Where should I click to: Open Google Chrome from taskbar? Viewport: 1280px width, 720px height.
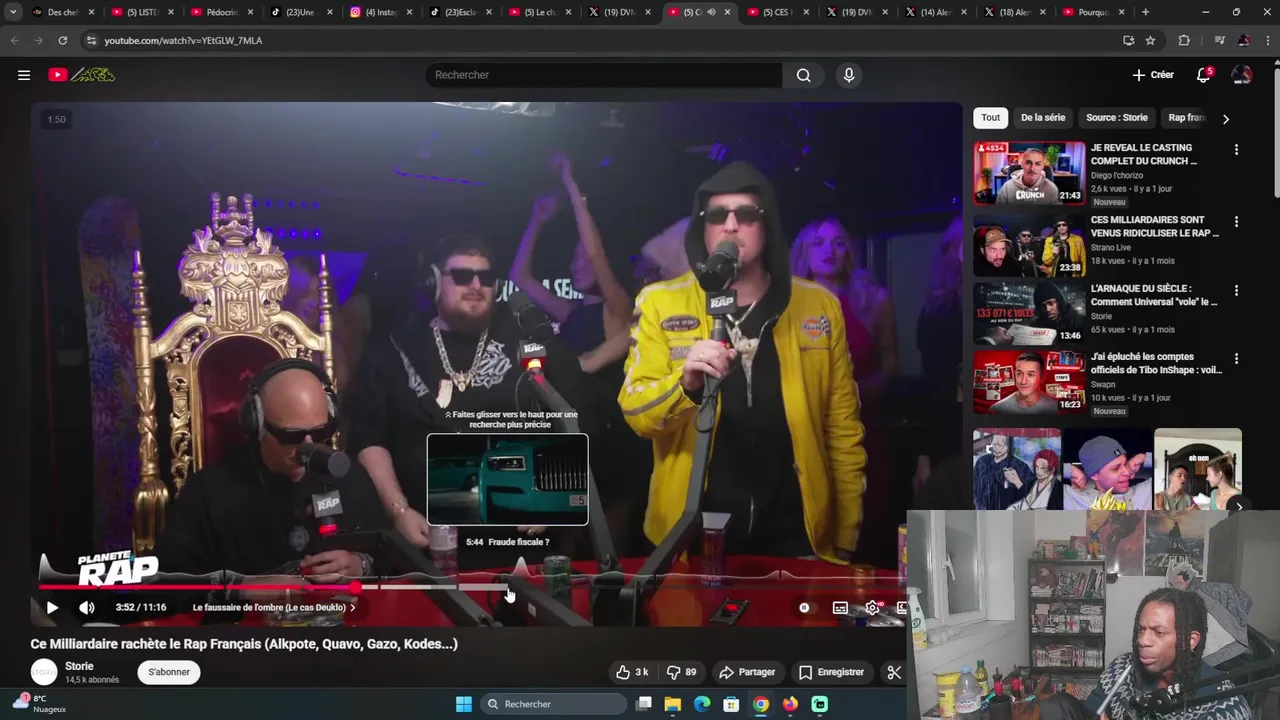click(761, 704)
